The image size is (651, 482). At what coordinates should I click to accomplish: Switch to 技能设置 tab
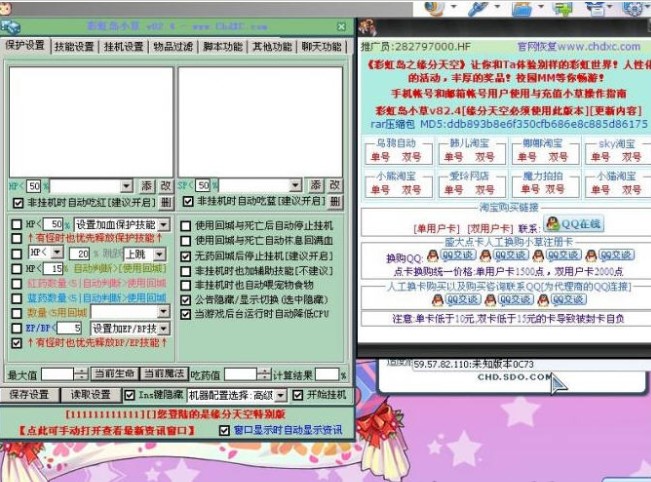click(74, 46)
